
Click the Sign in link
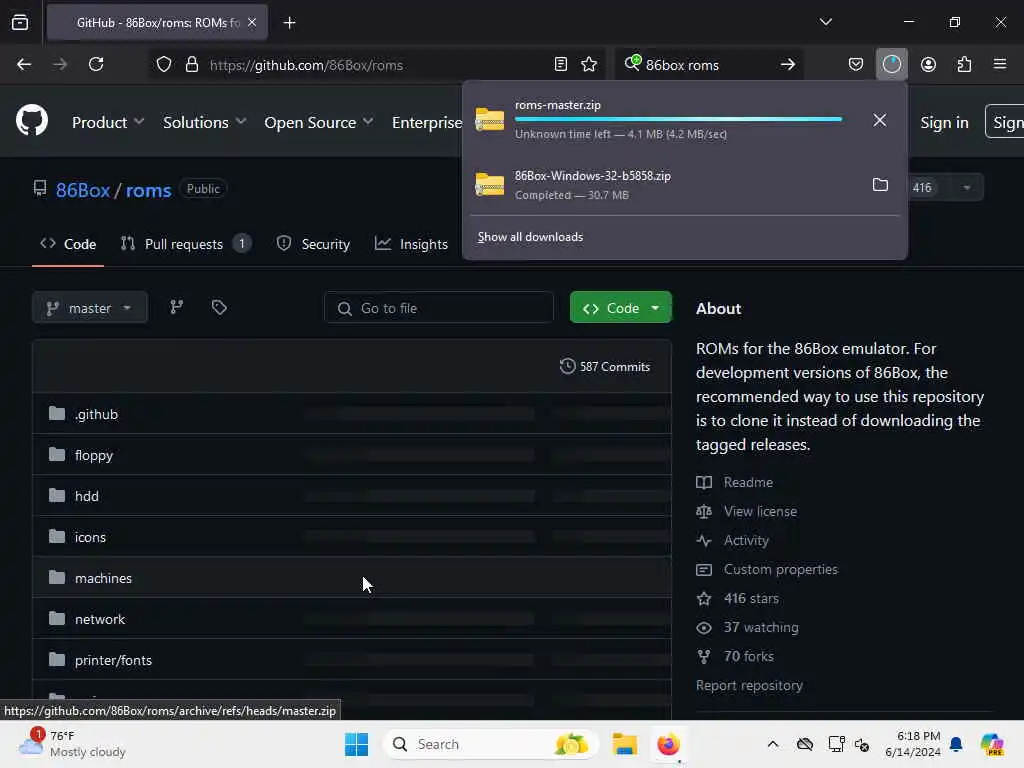point(944,122)
